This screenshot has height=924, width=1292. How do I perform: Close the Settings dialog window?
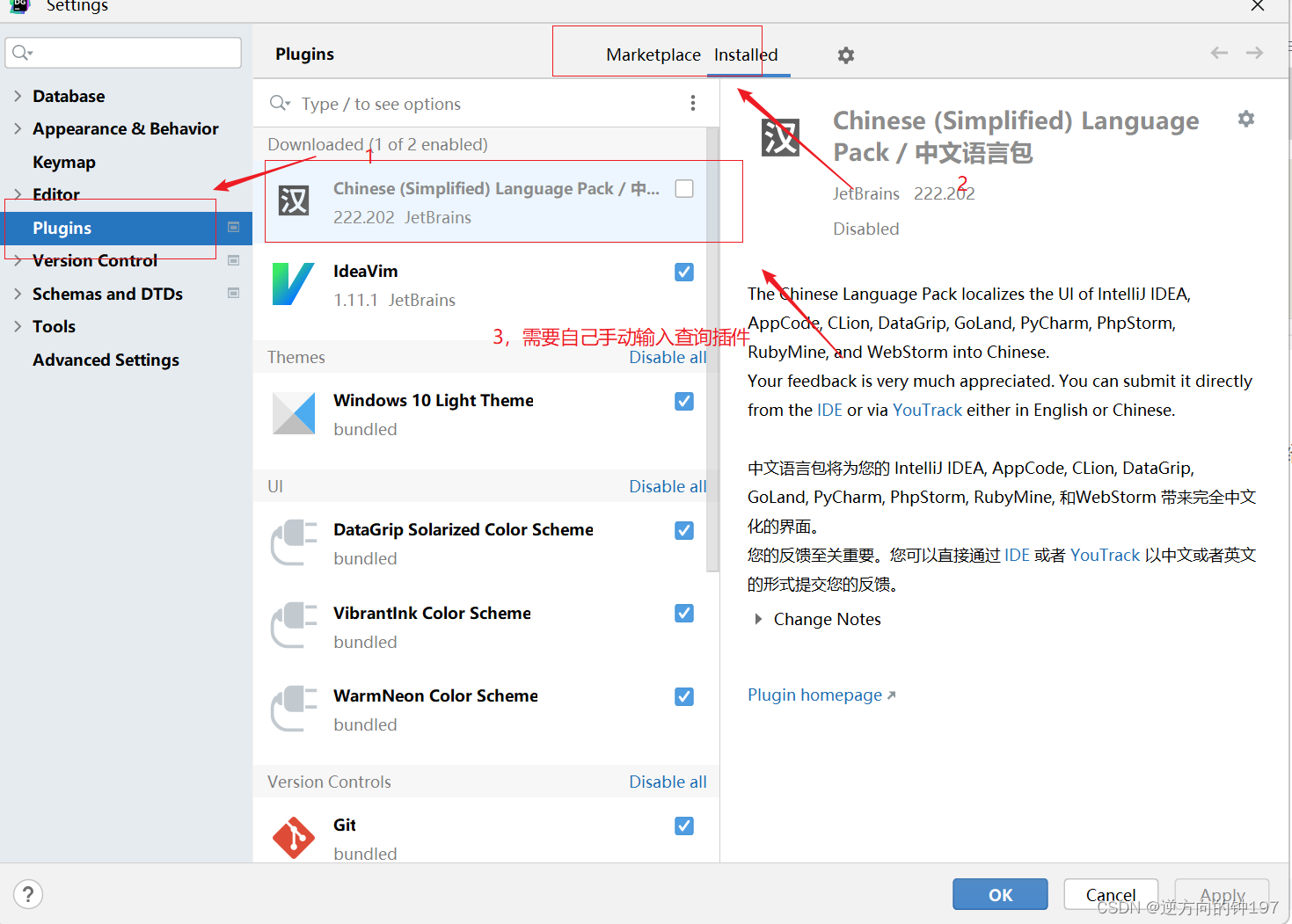1258,6
